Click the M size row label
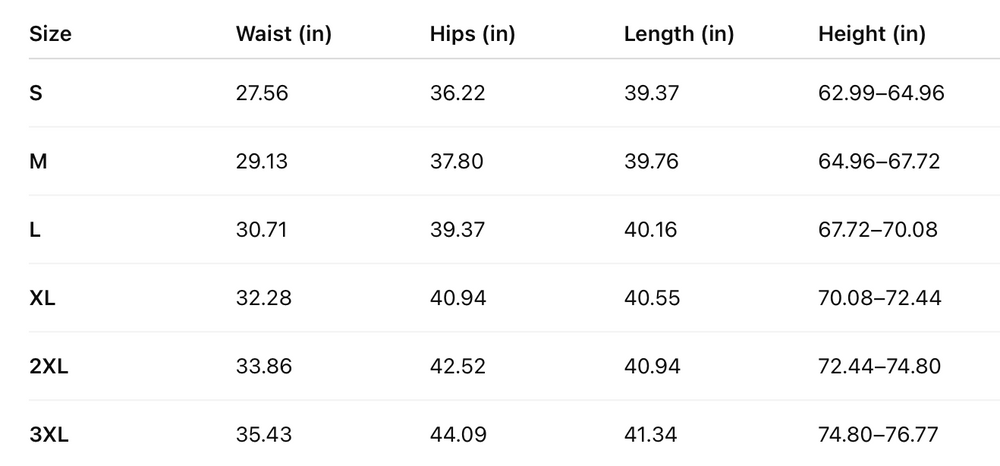1000x466 pixels. click(x=38, y=161)
